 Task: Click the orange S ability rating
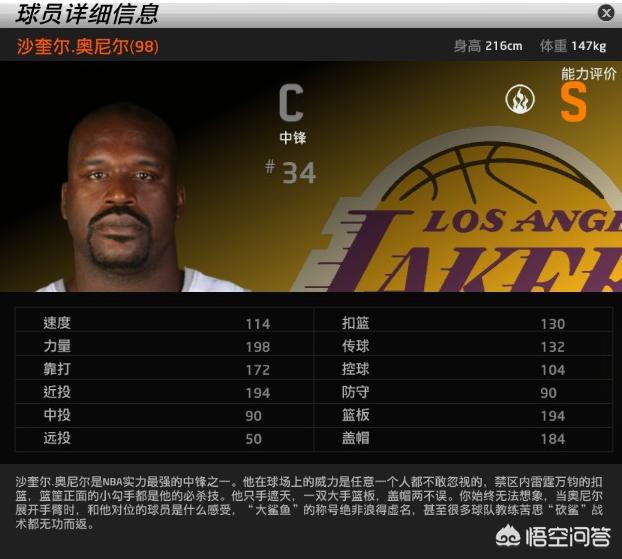(x=573, y=104)
